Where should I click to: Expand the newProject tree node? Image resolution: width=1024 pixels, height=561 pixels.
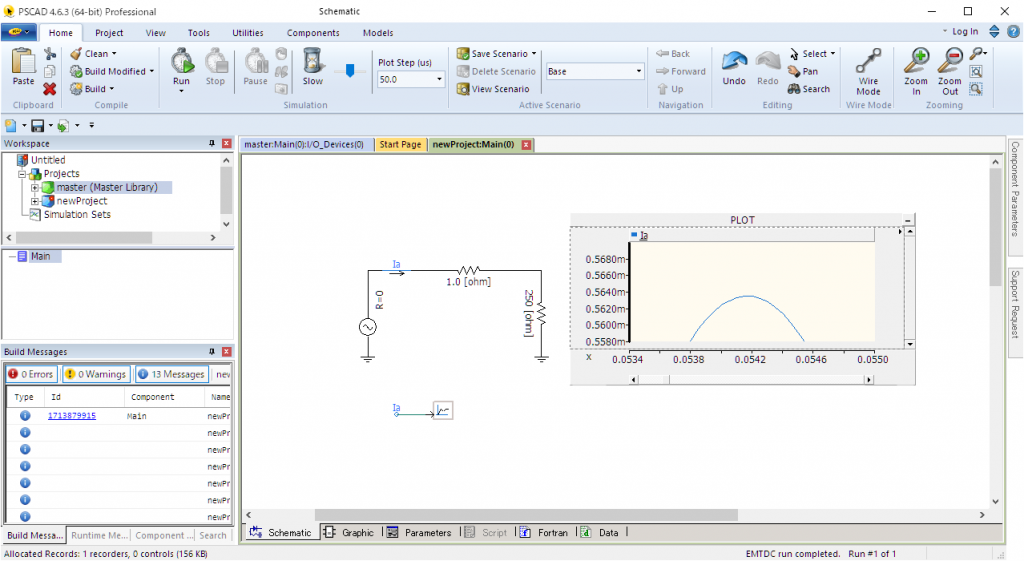pyautogui.click(x=35, y=201)
